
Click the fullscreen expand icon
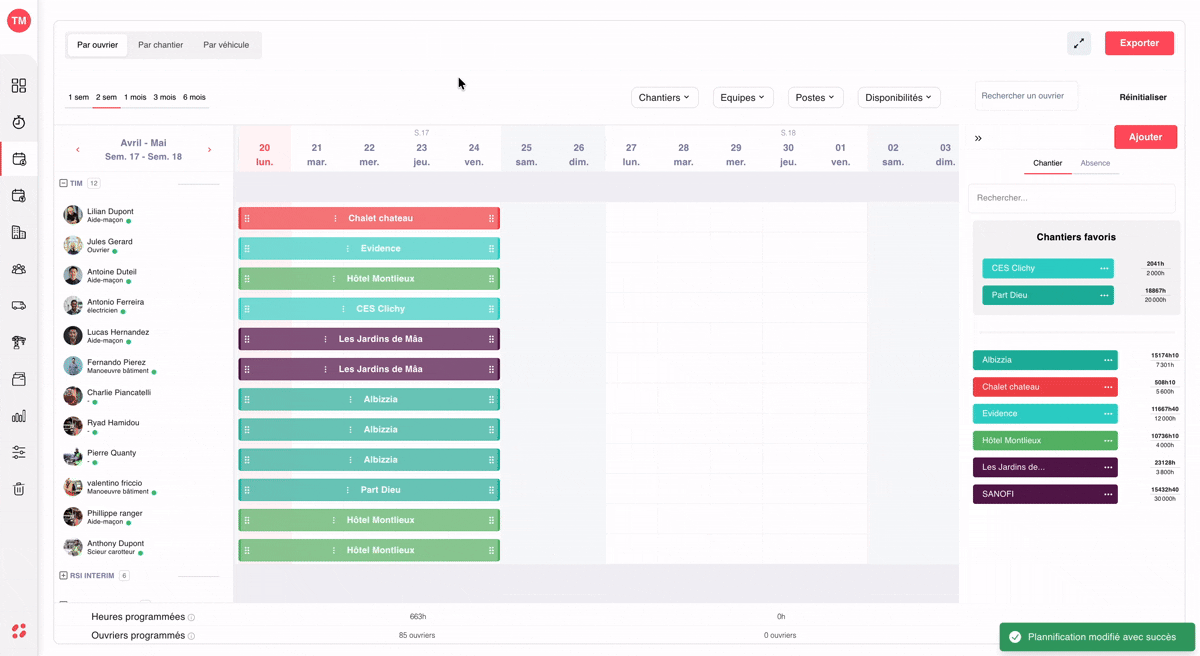1079,43
